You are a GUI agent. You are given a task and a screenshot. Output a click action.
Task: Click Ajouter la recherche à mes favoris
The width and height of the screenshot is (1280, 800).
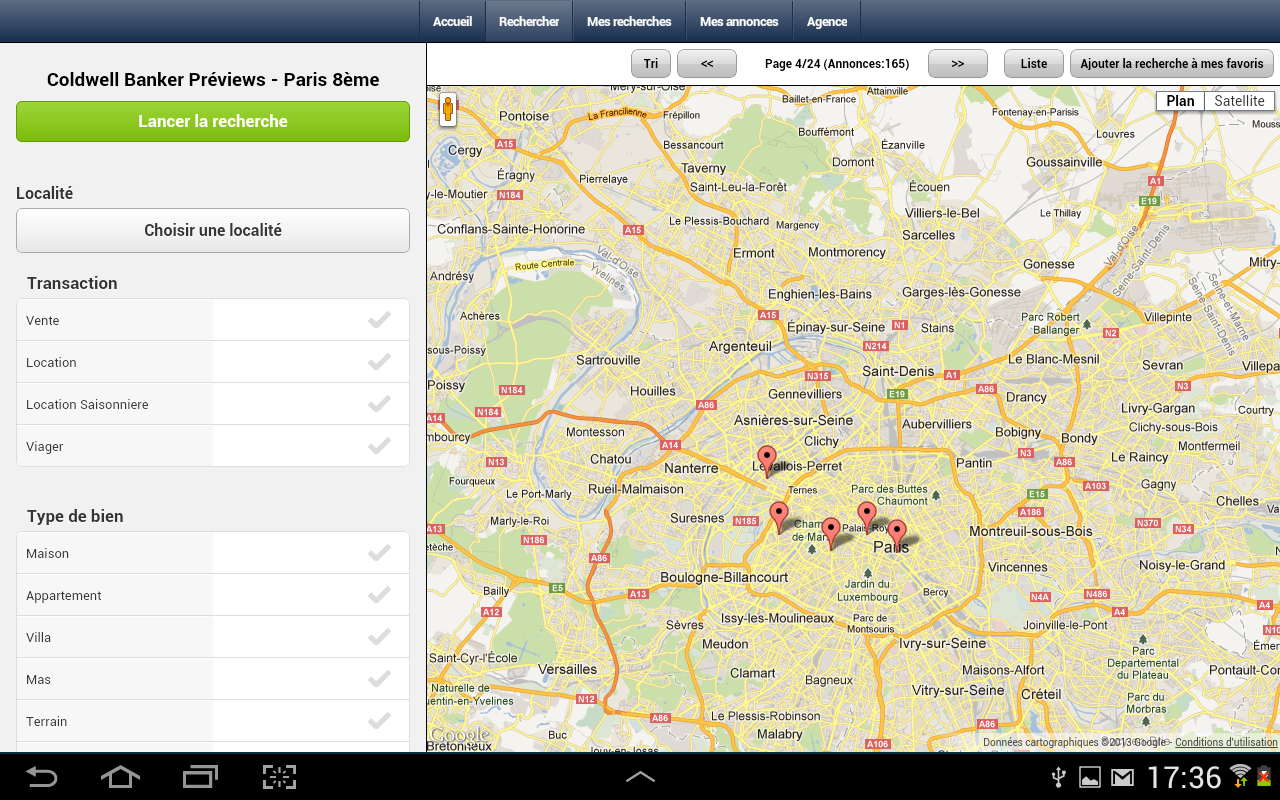click(x=1172, y=63)
